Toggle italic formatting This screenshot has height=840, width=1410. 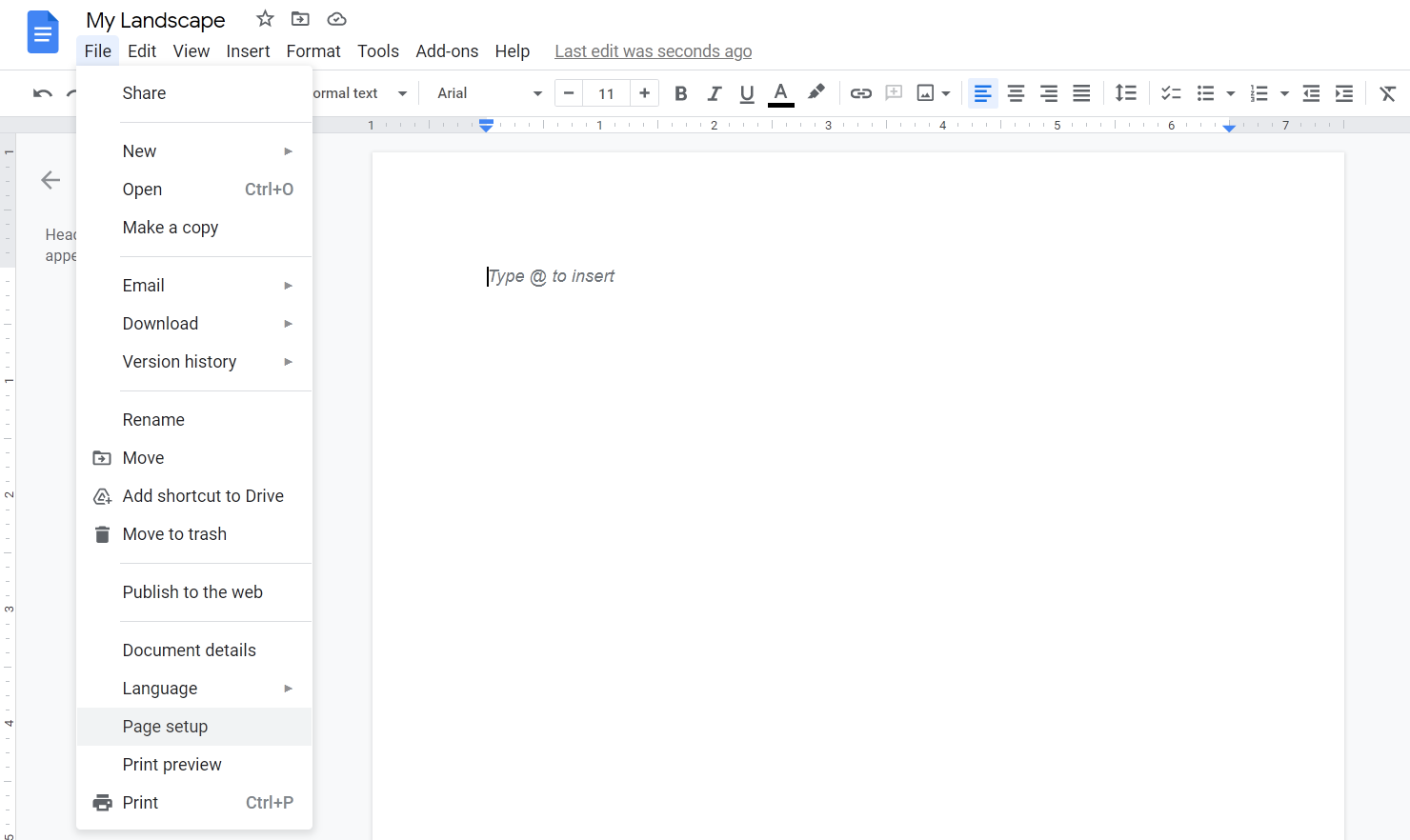714,92
